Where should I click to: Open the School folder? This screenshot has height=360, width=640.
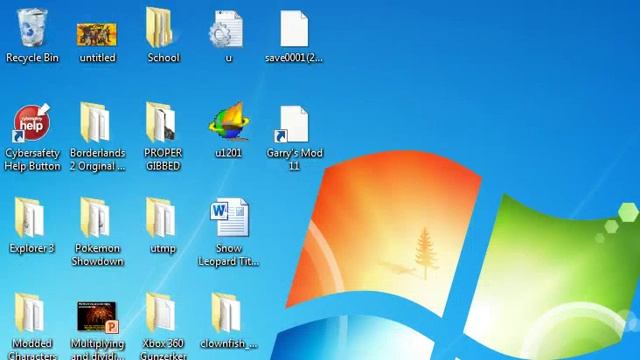click(x=160, y=28)
